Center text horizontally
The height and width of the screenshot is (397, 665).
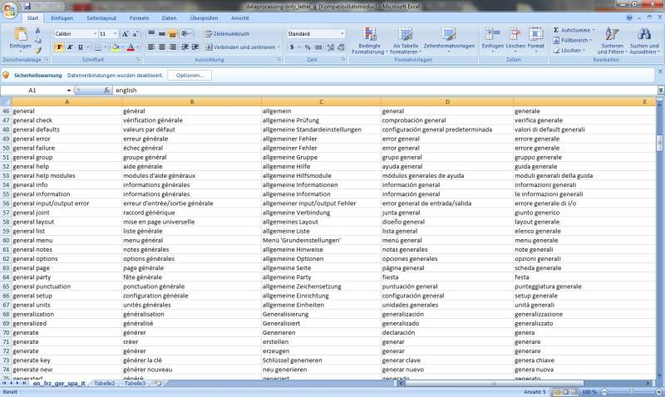coord(162,47)
